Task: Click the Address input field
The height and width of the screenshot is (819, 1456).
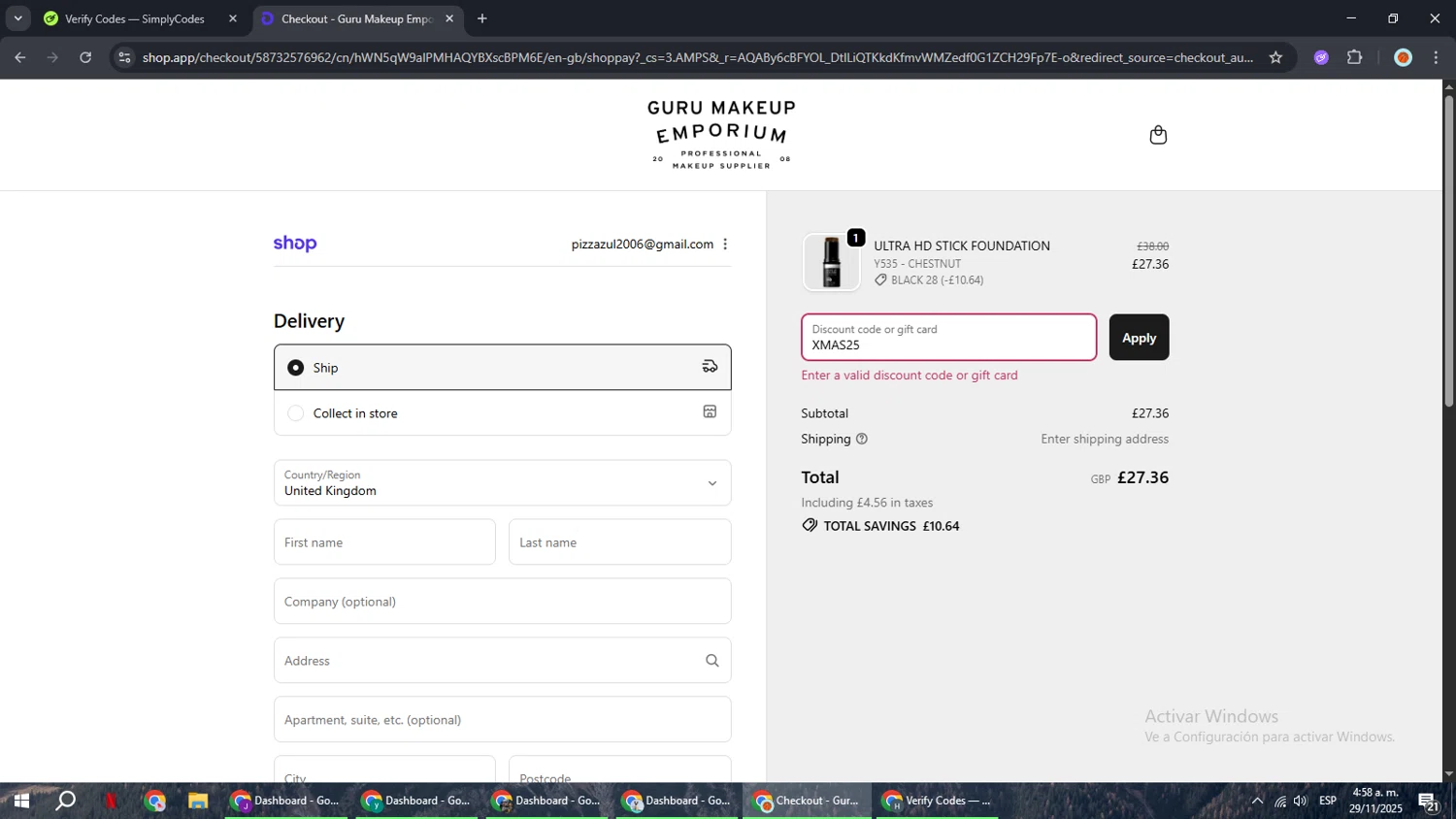Action: coord(502,660)
